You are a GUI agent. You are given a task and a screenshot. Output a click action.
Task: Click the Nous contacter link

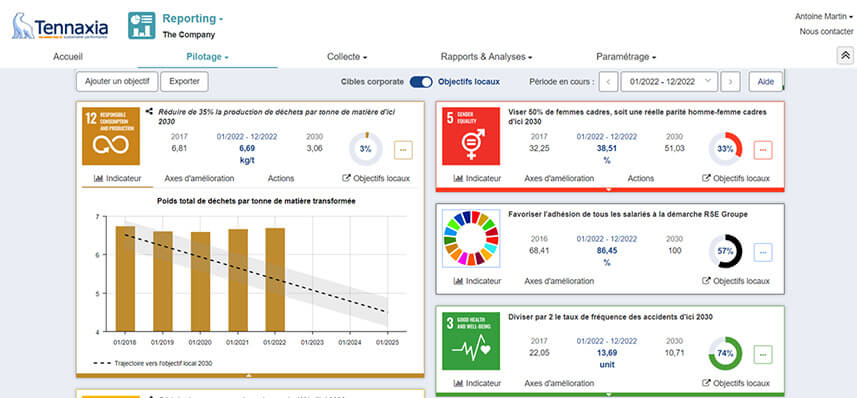826,32
